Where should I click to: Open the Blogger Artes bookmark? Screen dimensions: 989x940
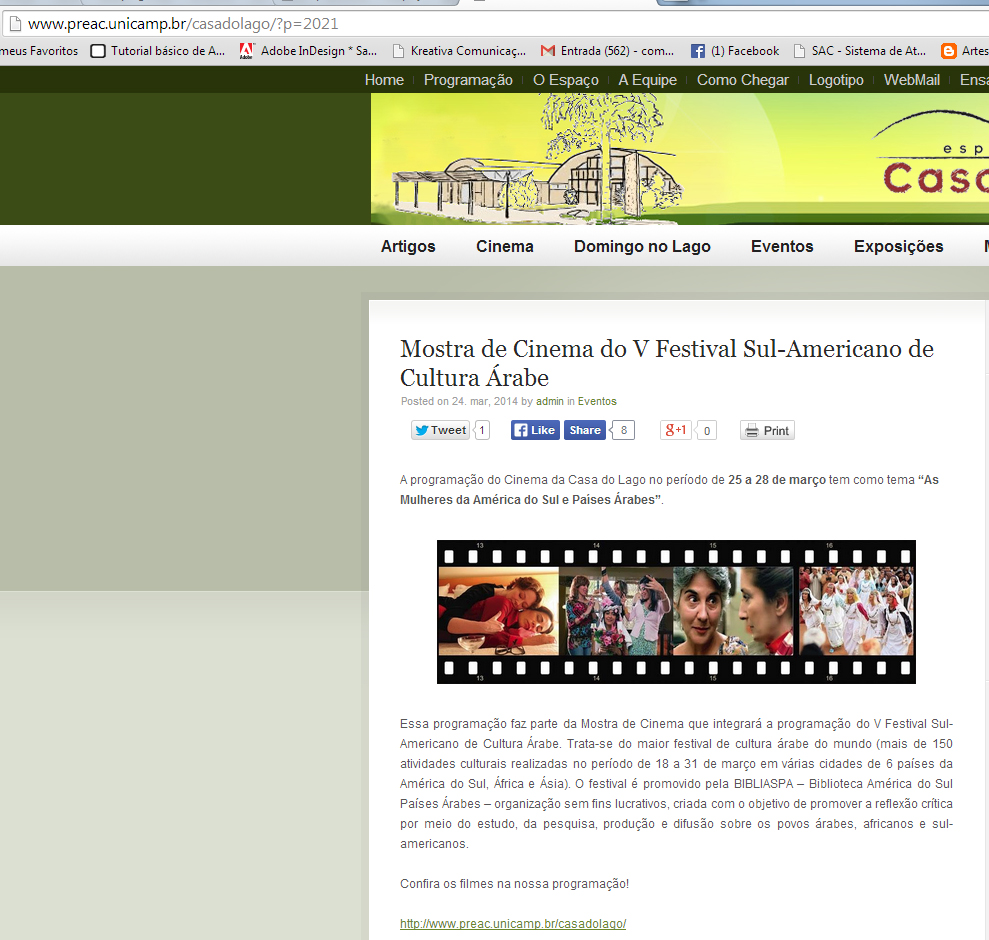click(964, 50)
